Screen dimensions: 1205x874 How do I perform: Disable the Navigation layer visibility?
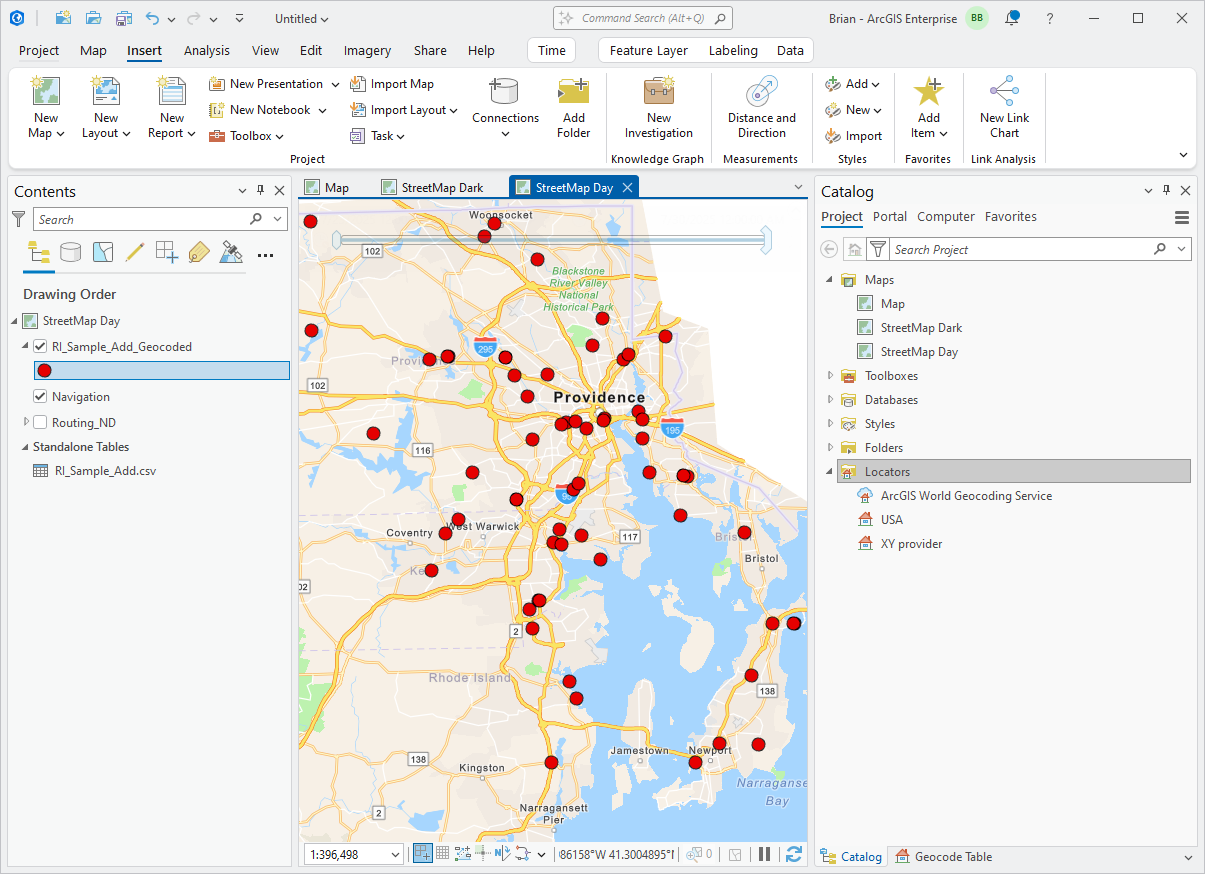[40, 396]
